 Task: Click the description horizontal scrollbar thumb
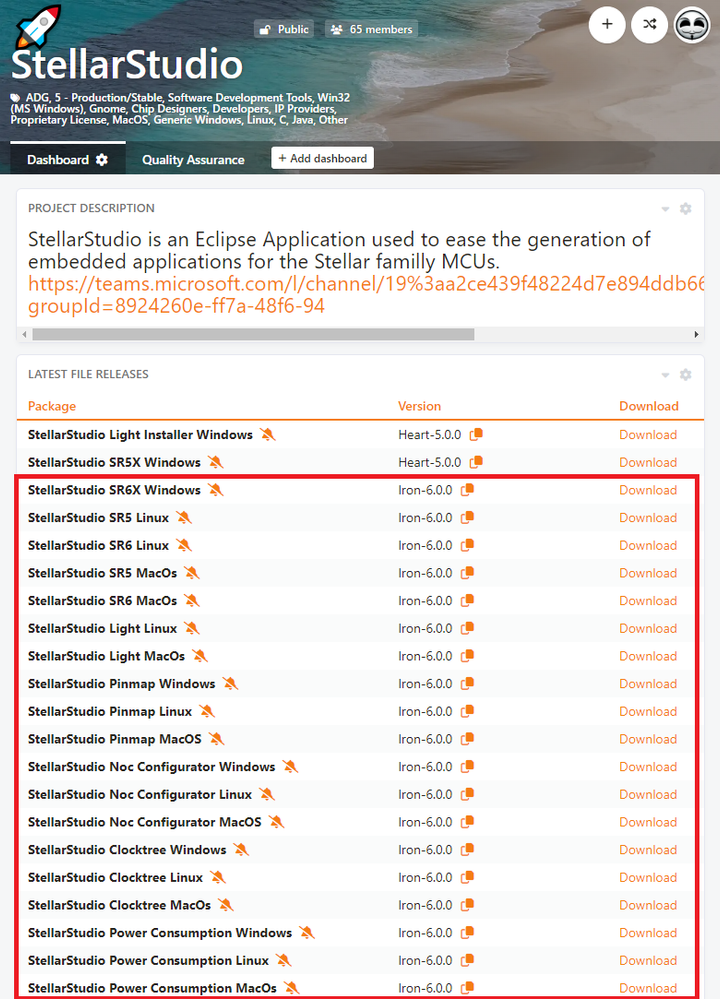click(253, 334)
